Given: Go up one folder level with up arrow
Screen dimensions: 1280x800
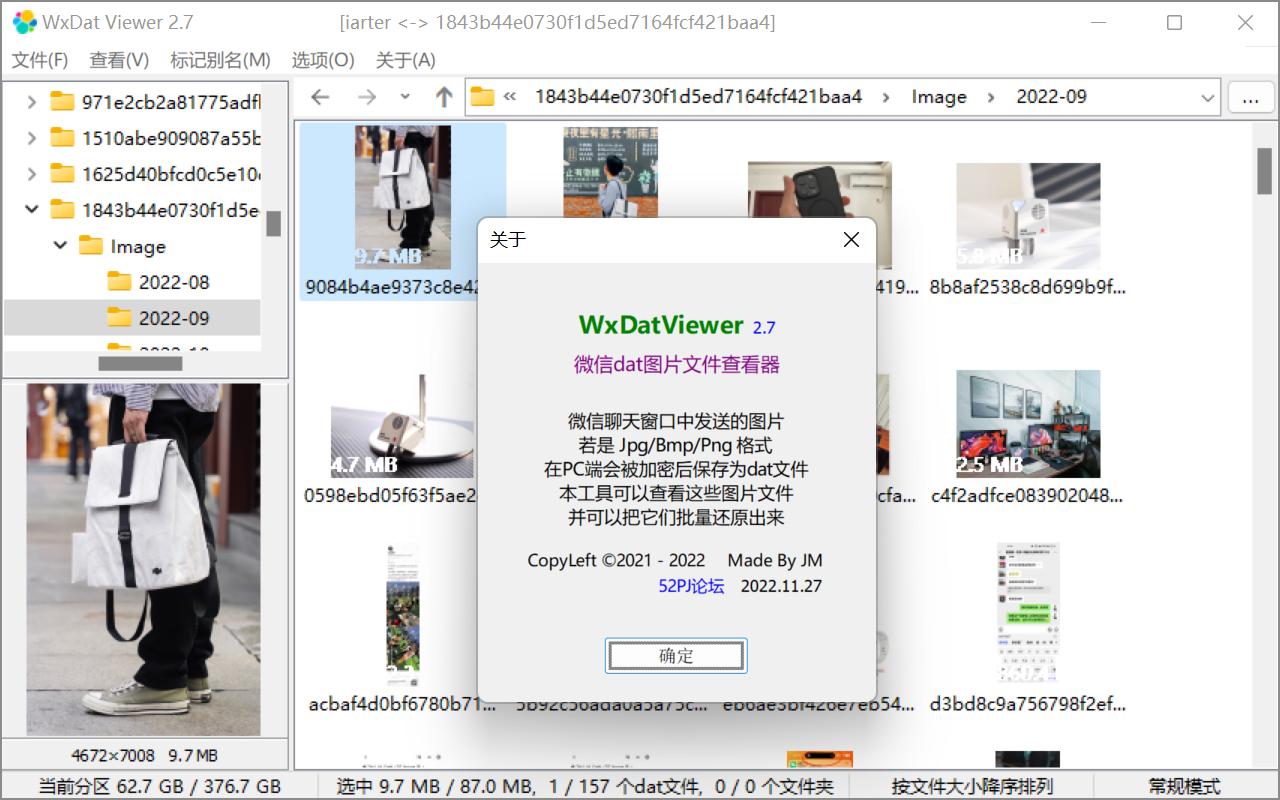Looking at the screenshot, I should click(x=444, y=97).
